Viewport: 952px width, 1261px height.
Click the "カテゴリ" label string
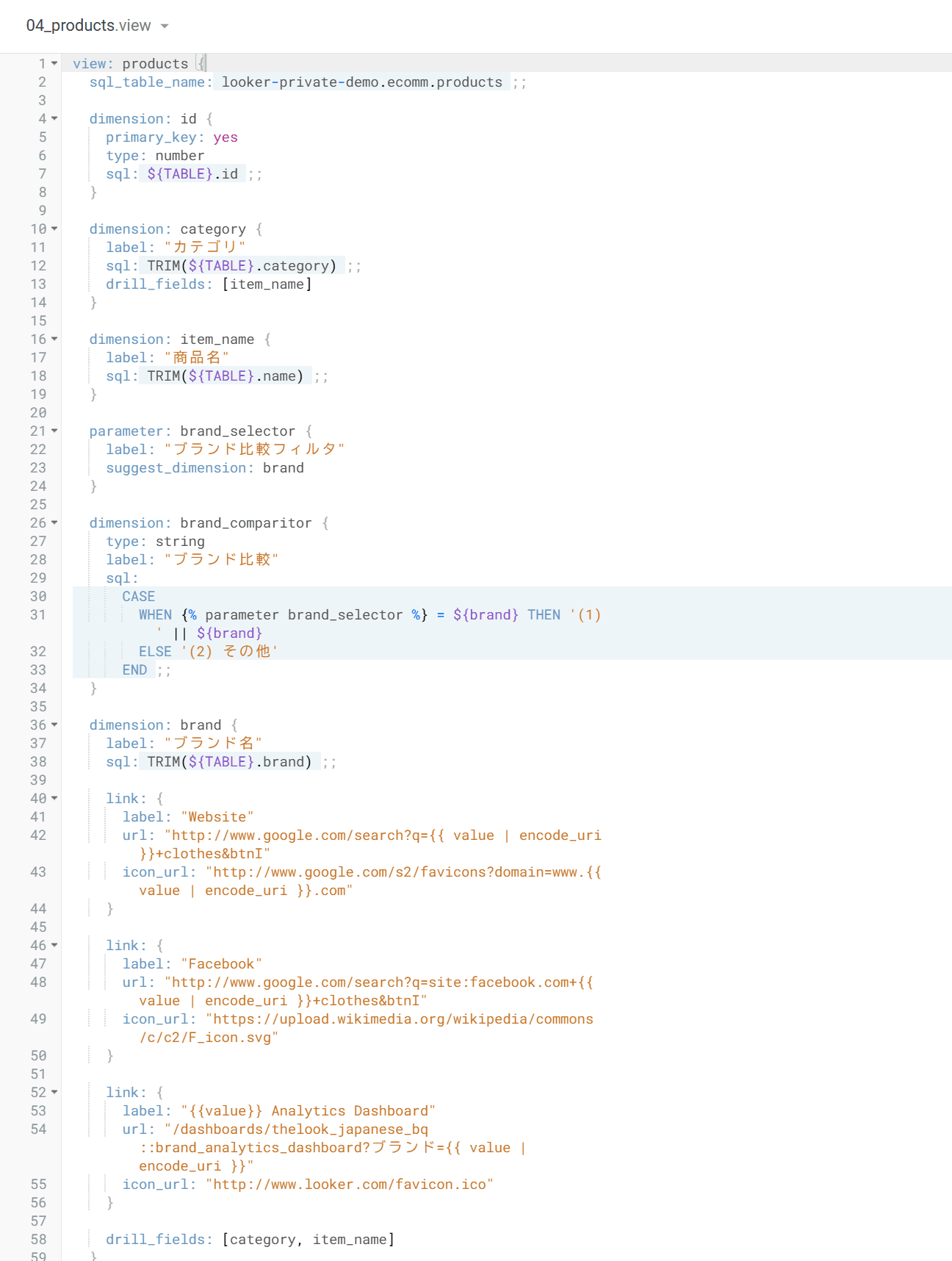(205, 248)
